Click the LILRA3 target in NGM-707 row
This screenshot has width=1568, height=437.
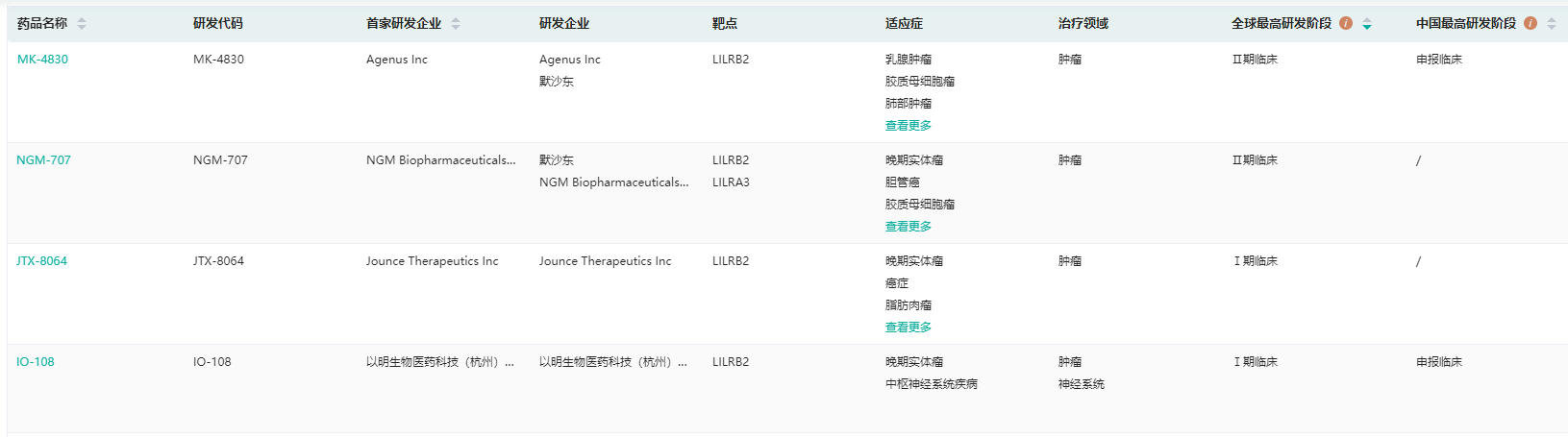point(731,182)
